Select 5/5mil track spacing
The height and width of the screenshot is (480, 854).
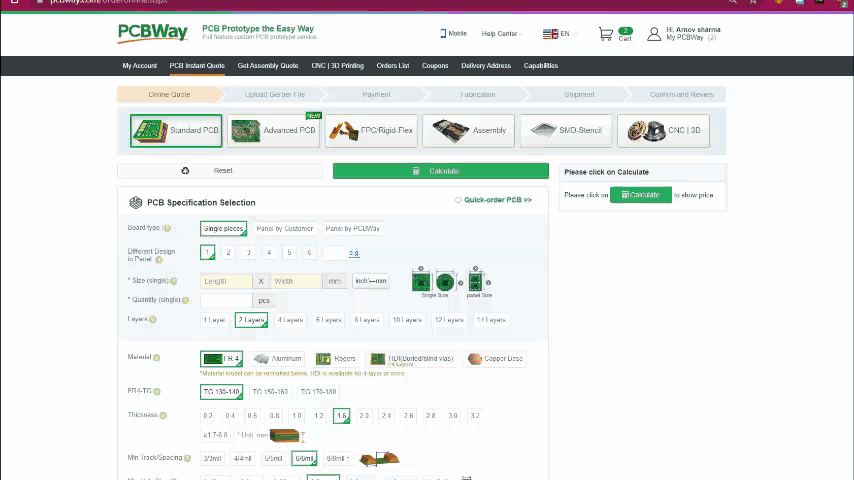point(273,459)
